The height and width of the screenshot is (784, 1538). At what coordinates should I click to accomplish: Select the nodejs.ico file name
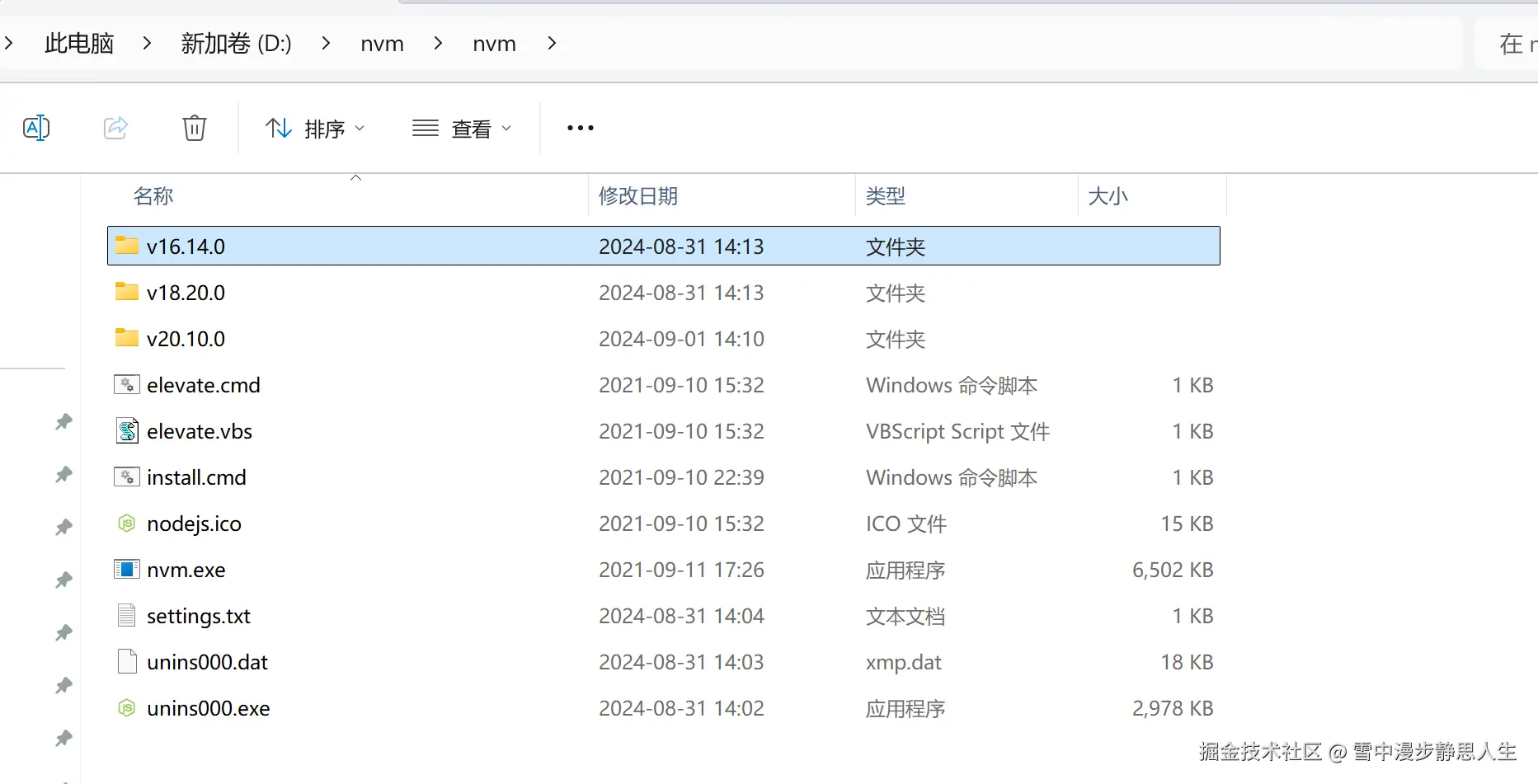coord(194,523)
